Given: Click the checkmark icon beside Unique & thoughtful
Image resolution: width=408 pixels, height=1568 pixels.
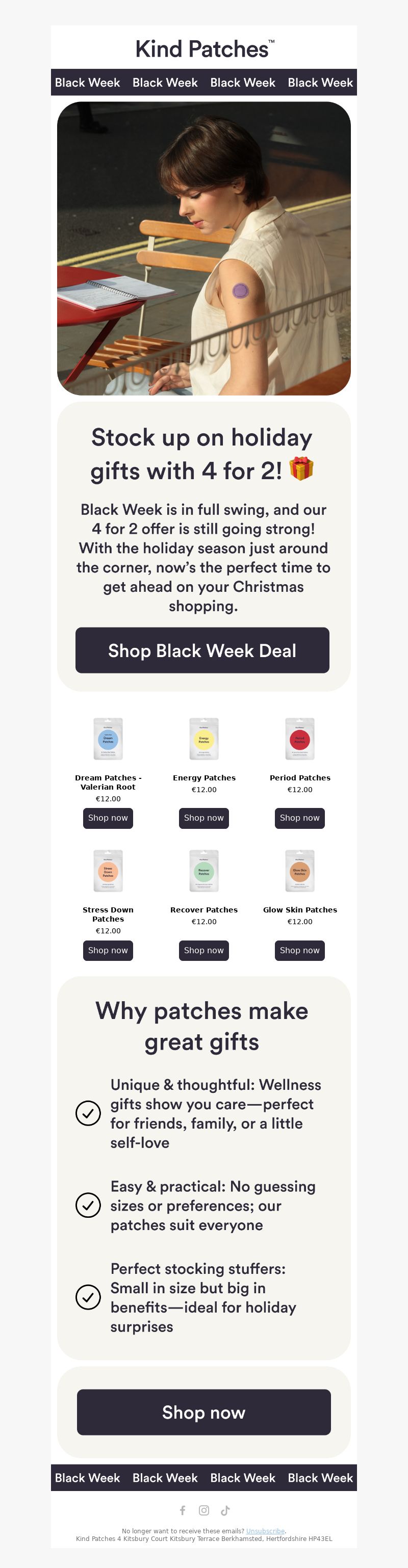Looking at the screenshot, I should [x=88, y=1113].
